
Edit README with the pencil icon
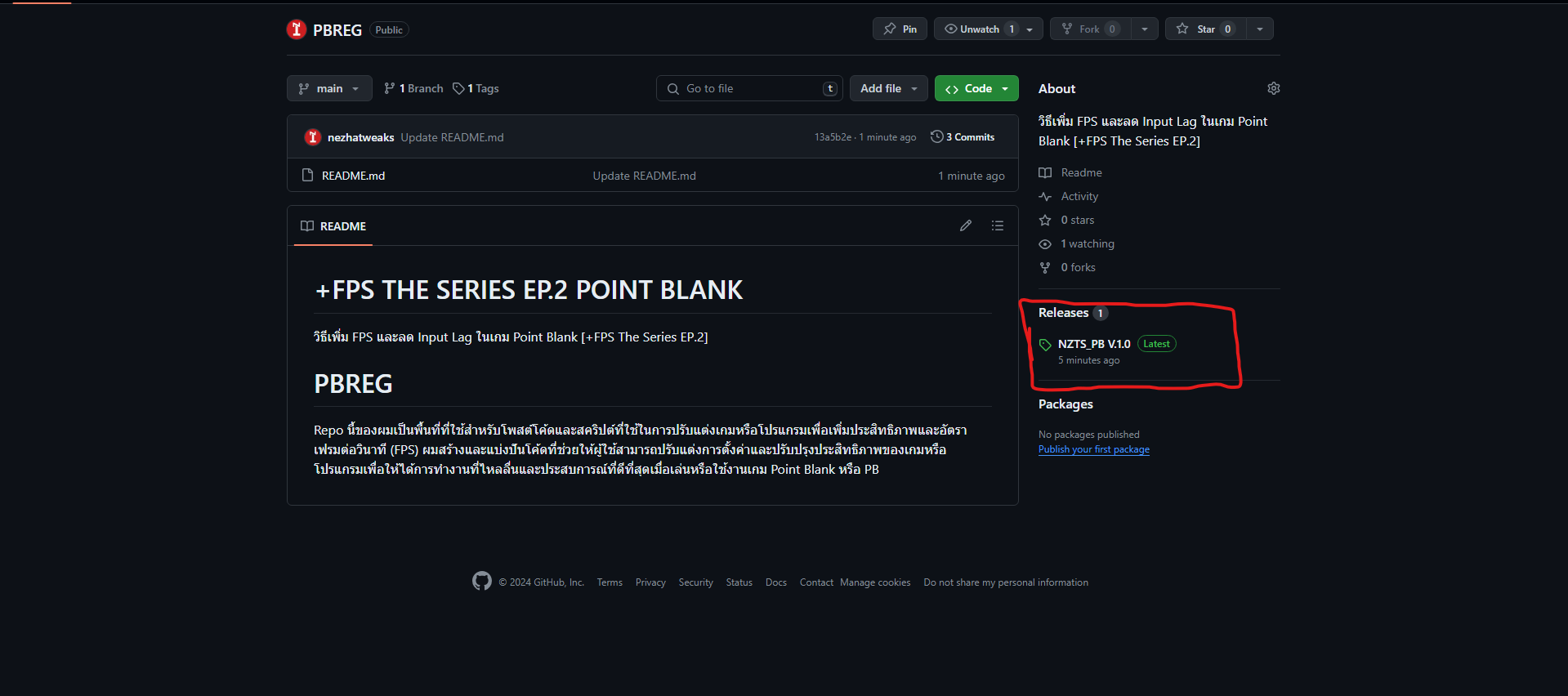tap(966, 225)
